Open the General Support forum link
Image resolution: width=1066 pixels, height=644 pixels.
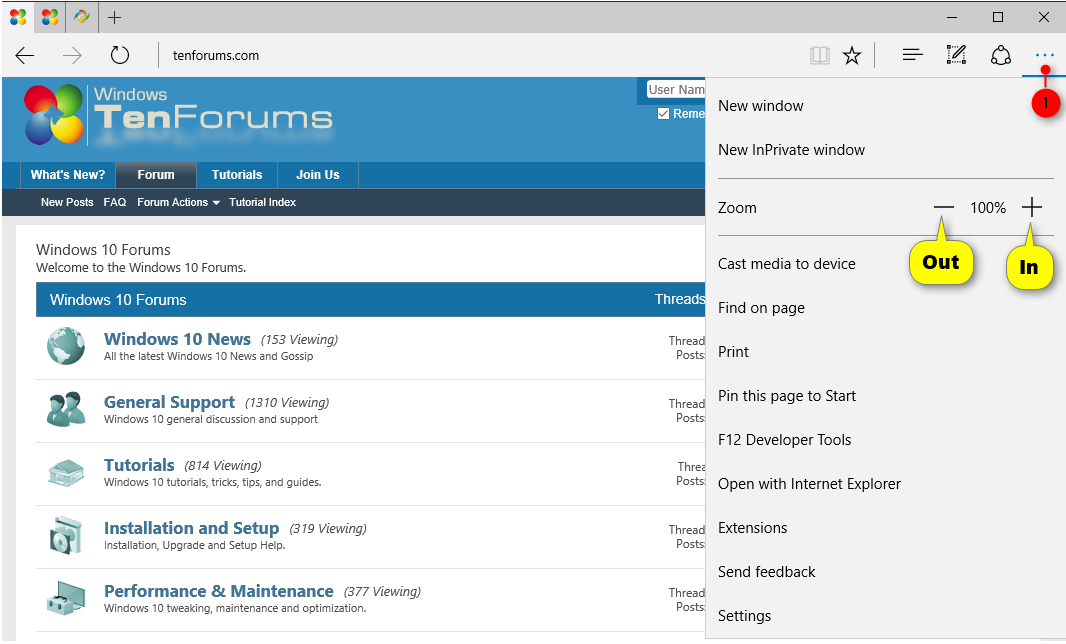click(169, 402)
